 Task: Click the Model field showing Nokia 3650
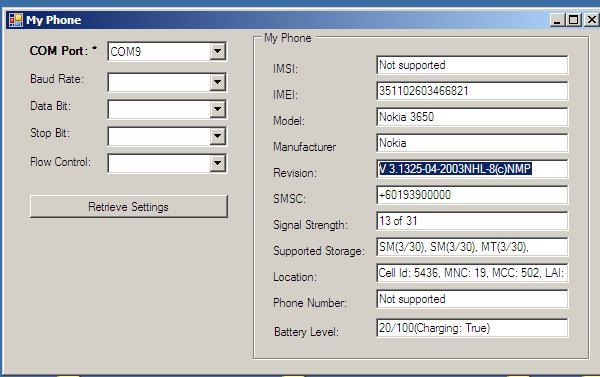point(472,117)
